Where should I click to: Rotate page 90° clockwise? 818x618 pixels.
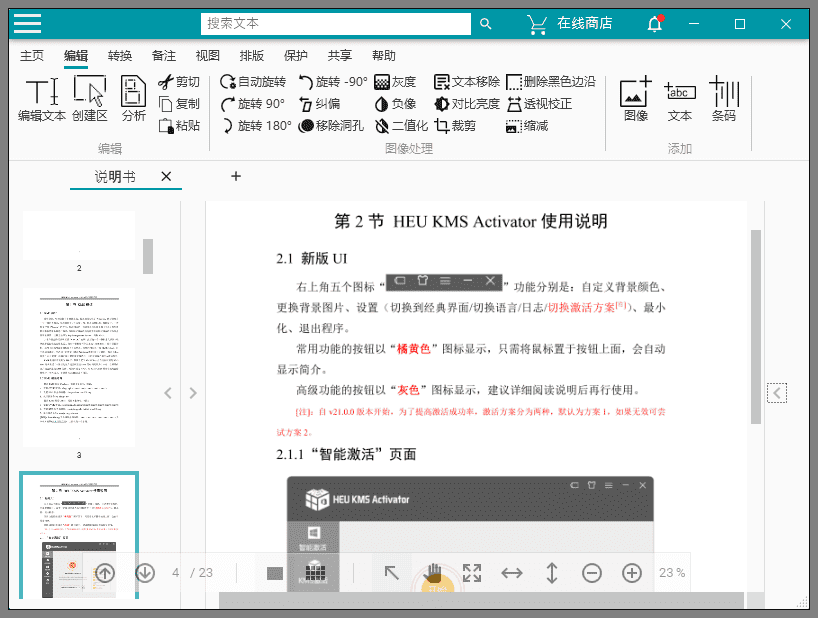(253, 104)
